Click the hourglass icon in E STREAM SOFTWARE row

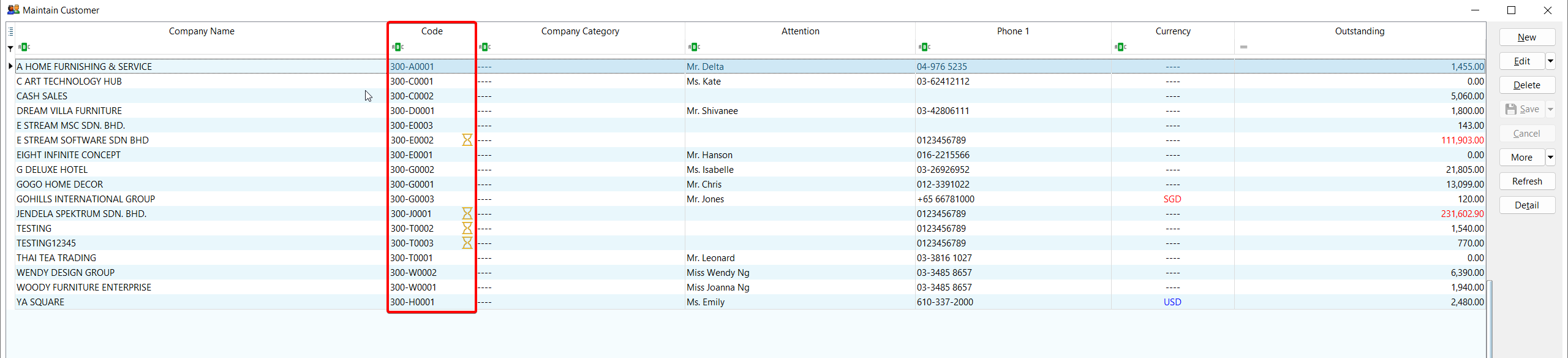(467, 140)
